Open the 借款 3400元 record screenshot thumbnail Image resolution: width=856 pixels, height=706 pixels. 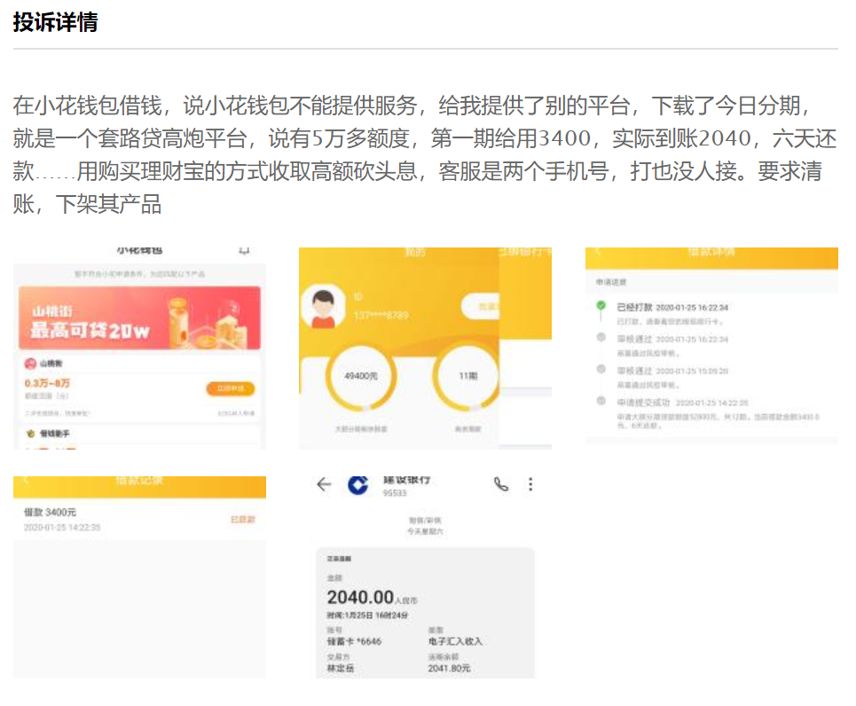[x=139, y=577]
